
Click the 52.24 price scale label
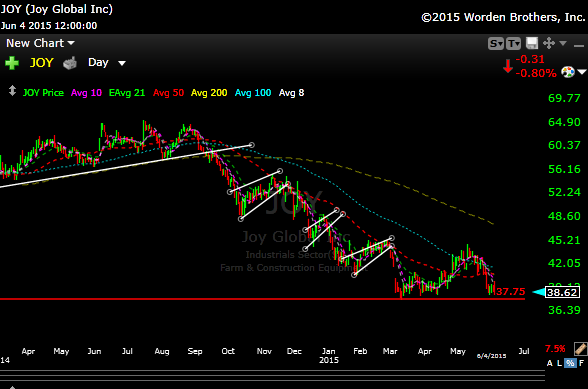tap(564, 192)
